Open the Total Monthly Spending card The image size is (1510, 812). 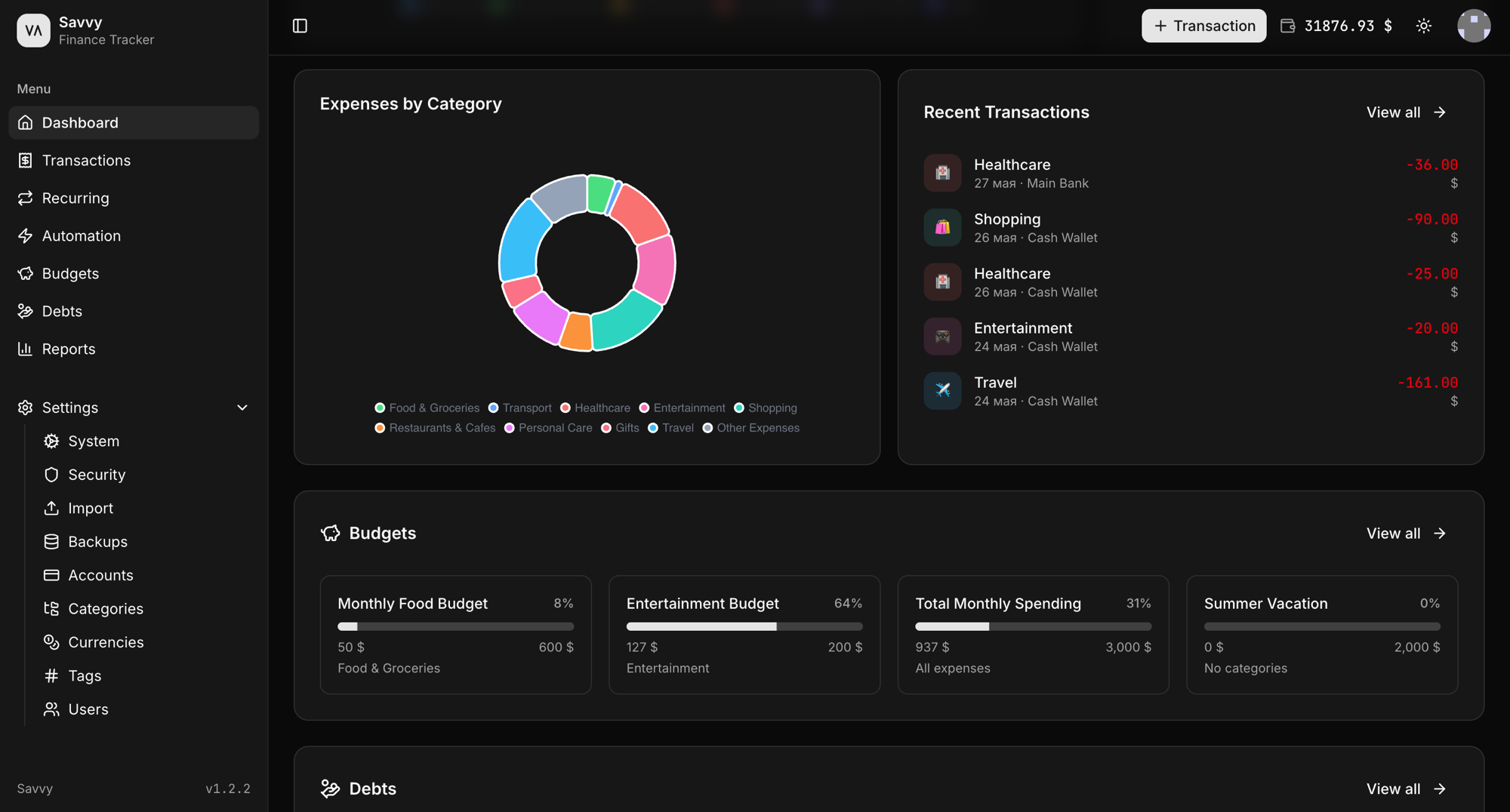pos(1033,635)
